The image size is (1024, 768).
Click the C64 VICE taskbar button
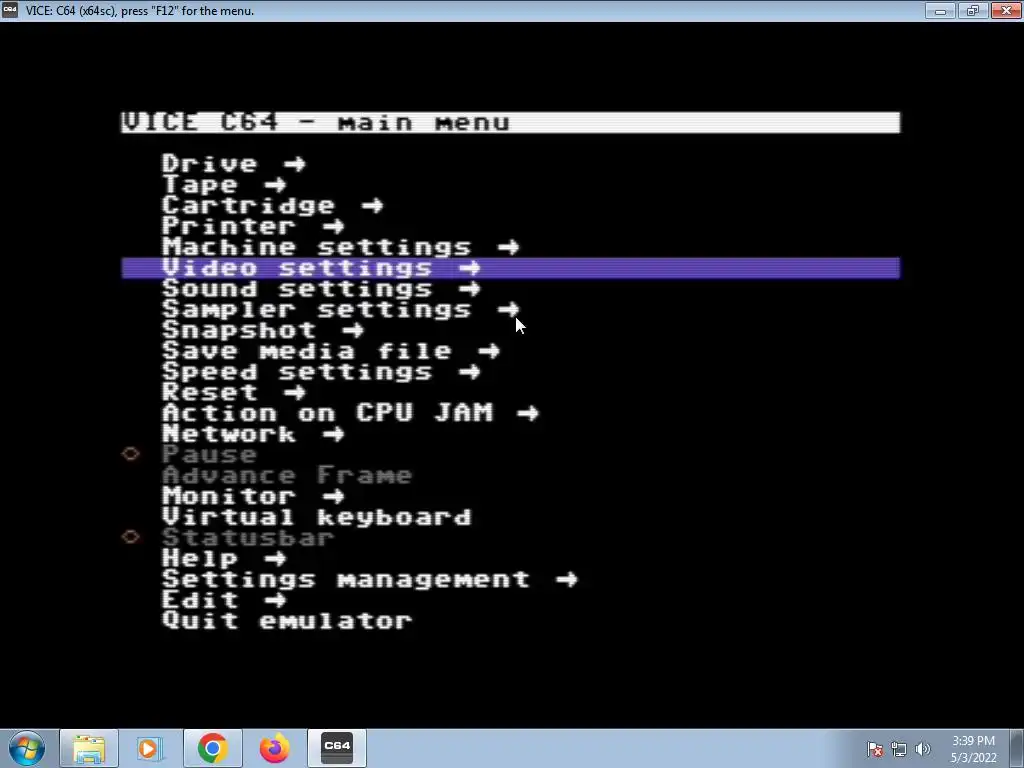click(337, 748)
